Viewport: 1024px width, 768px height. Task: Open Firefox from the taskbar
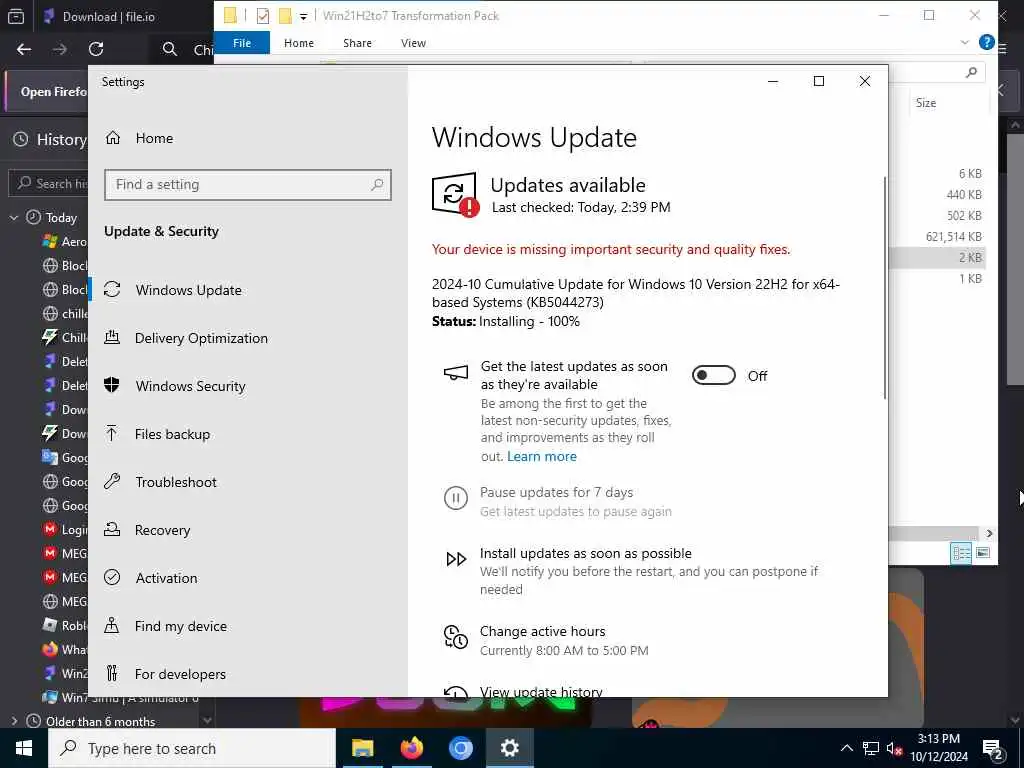(x=411, y=748)
